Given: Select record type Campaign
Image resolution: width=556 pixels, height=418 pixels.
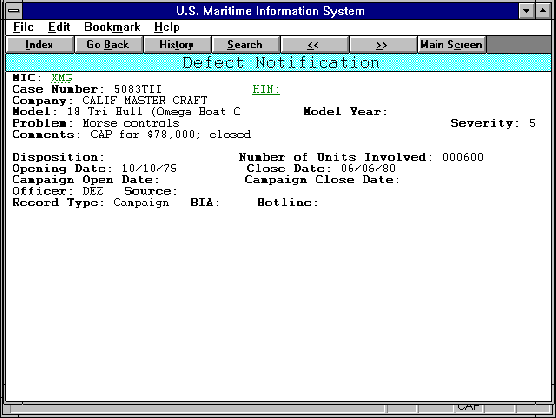Looking at the screenshot, I should click(x=141, y=203).
